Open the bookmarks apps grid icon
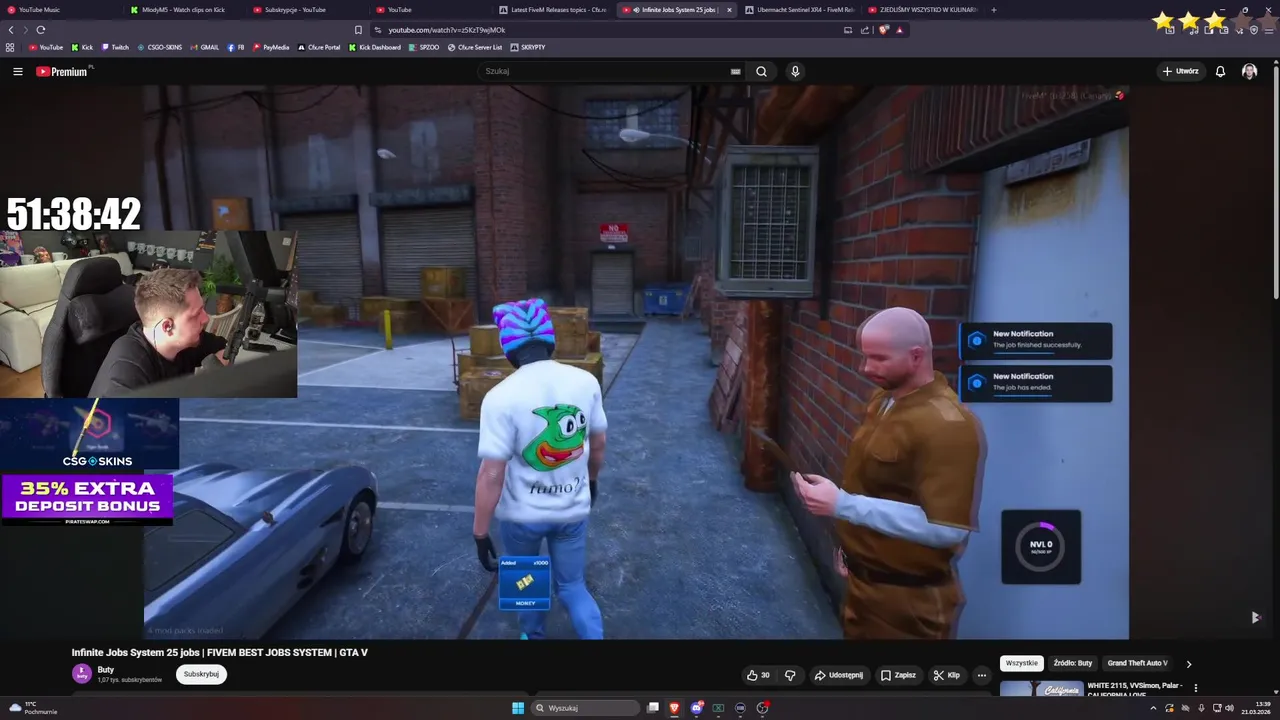The image size is (1280, 720). (x=10, y=47)
